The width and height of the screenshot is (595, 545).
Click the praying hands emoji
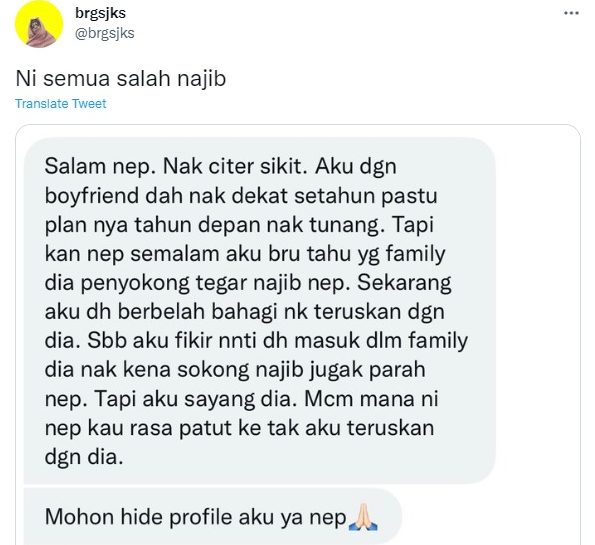pos(363,517)
